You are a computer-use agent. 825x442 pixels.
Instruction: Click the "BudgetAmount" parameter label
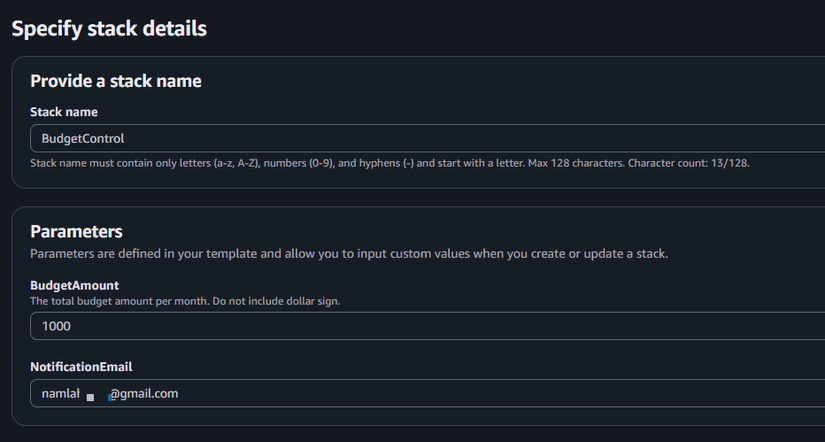(x=75, y=285)
